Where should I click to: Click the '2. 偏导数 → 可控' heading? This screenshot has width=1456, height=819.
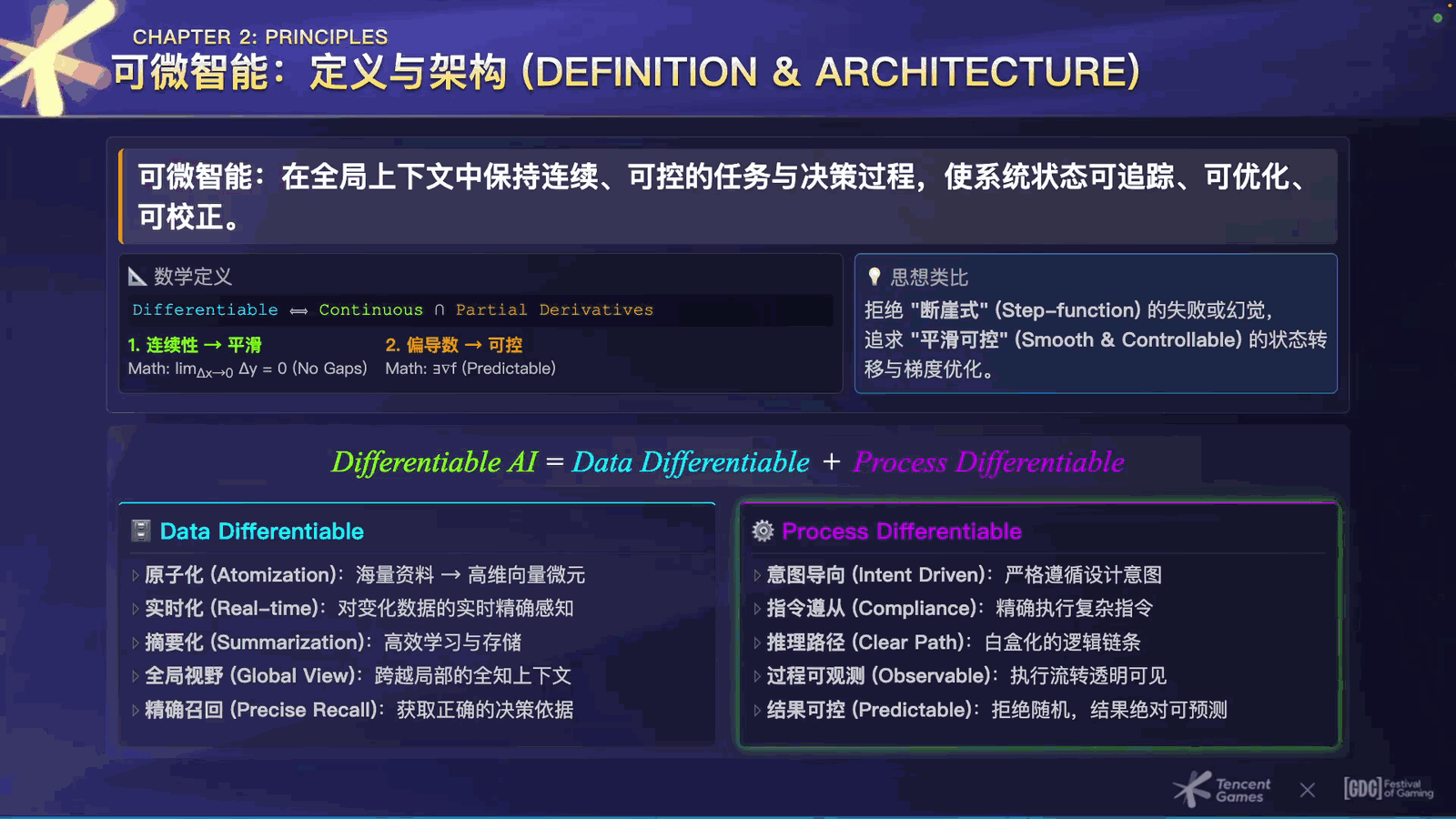click(453, 345)
